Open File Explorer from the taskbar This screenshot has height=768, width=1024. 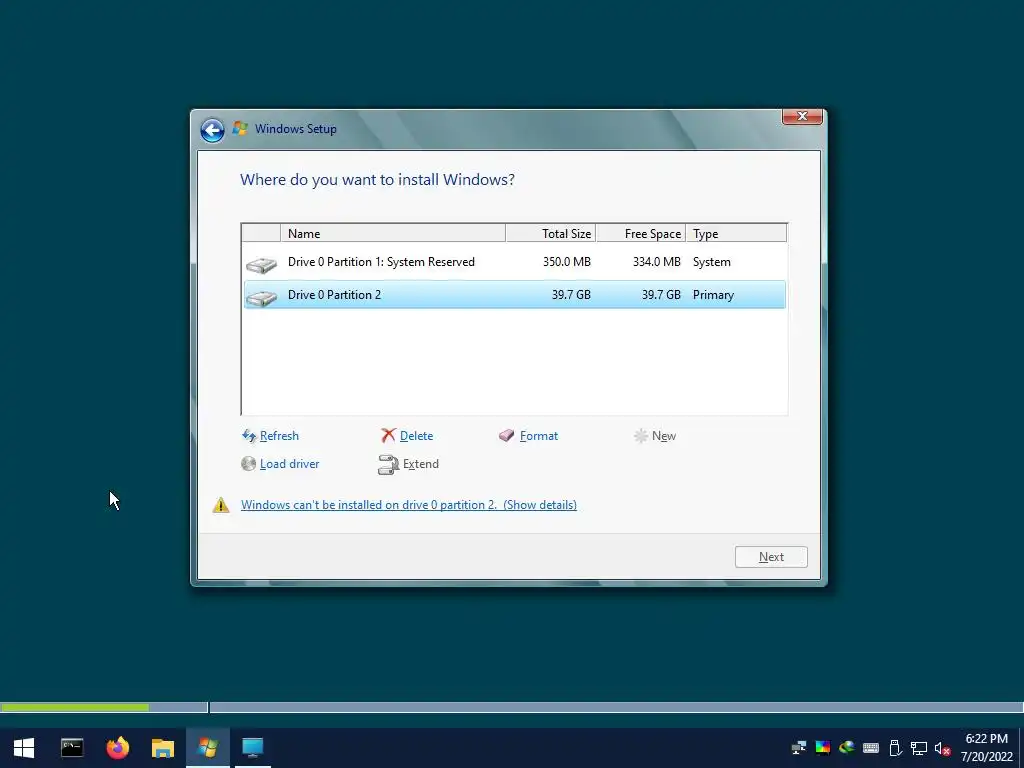(163, 747)
